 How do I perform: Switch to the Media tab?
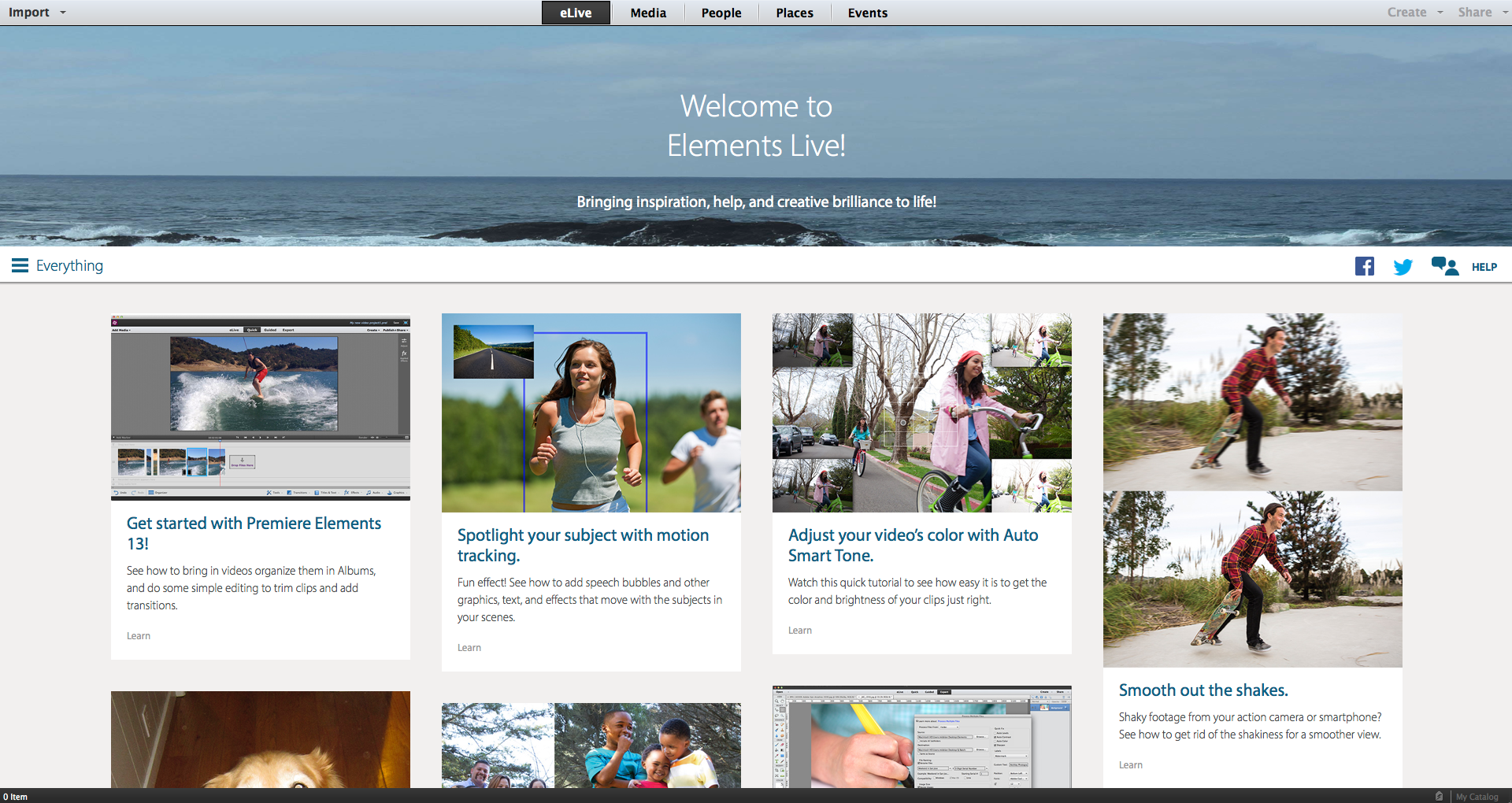click(648, 13)
